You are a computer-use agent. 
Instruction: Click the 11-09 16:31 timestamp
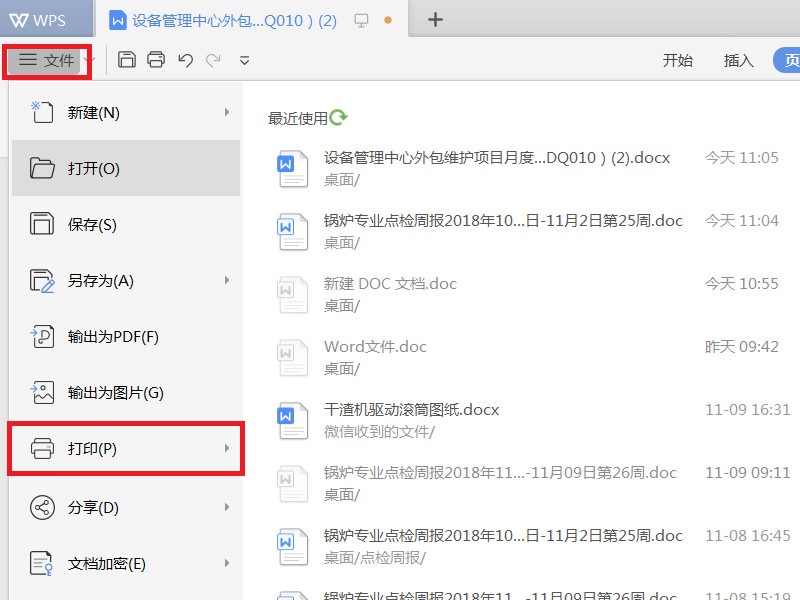click(747, 410)
